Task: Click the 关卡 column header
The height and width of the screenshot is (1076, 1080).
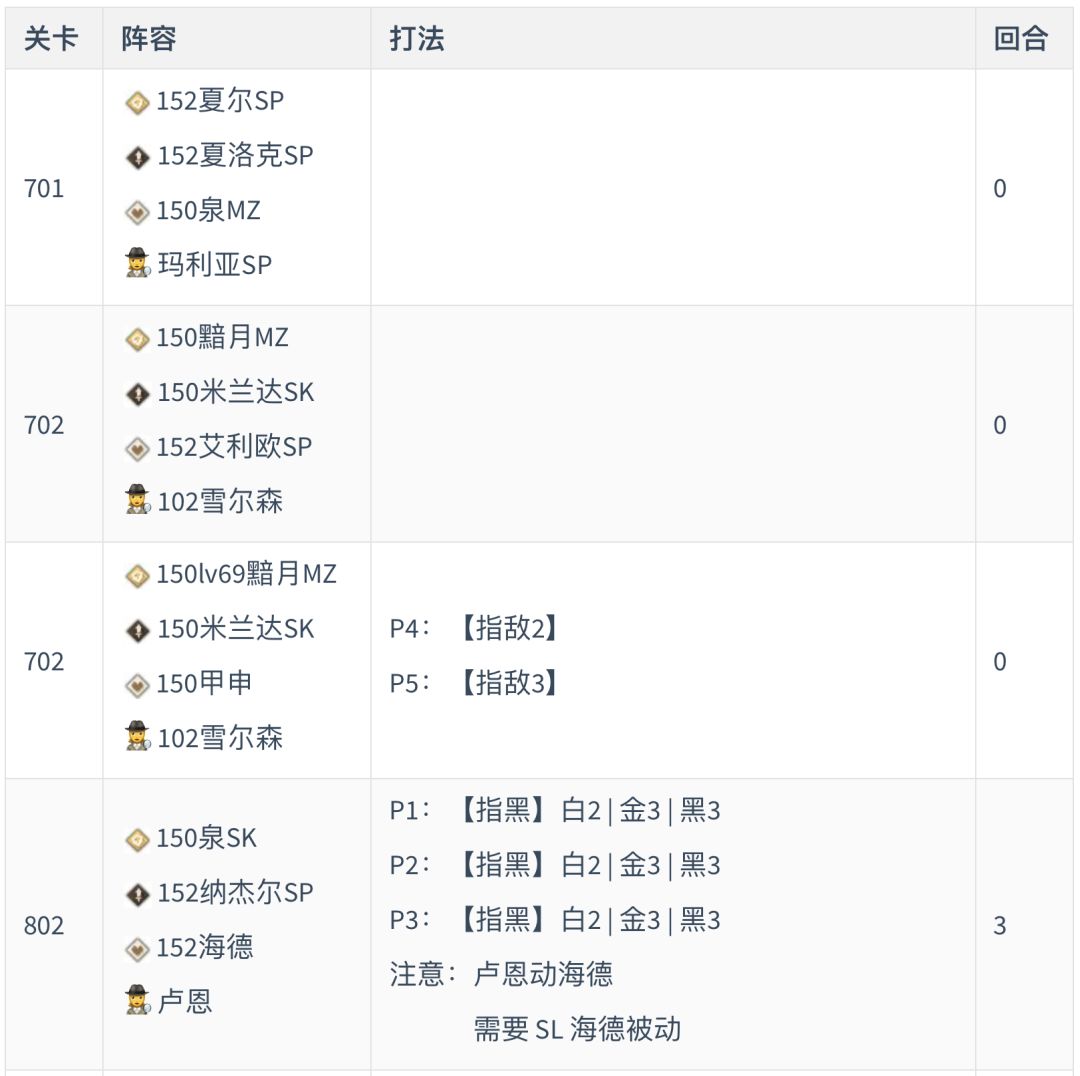Action: pos(50,39)
